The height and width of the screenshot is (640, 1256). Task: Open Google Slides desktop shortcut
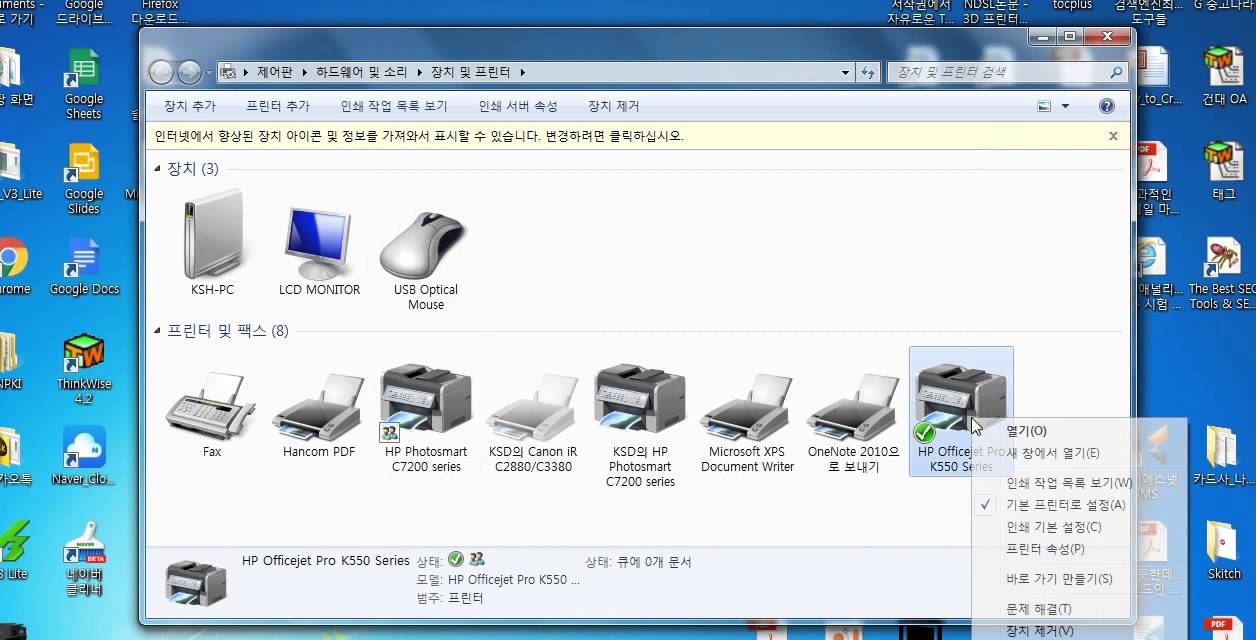coord(84,180)
